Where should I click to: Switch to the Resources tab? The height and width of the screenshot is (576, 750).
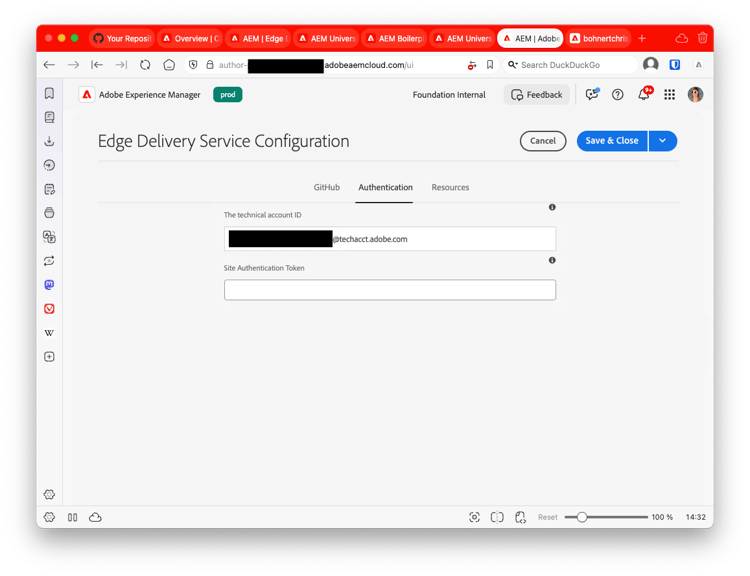[450, 188]
